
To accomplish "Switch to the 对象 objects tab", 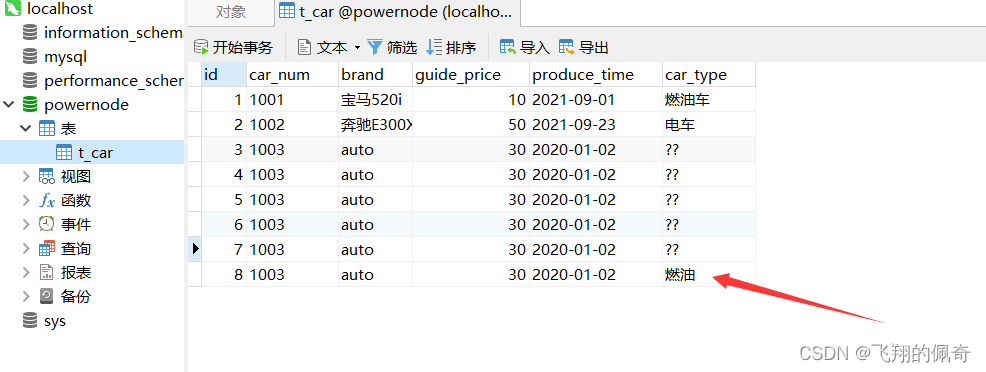I will tap(231, 12).
